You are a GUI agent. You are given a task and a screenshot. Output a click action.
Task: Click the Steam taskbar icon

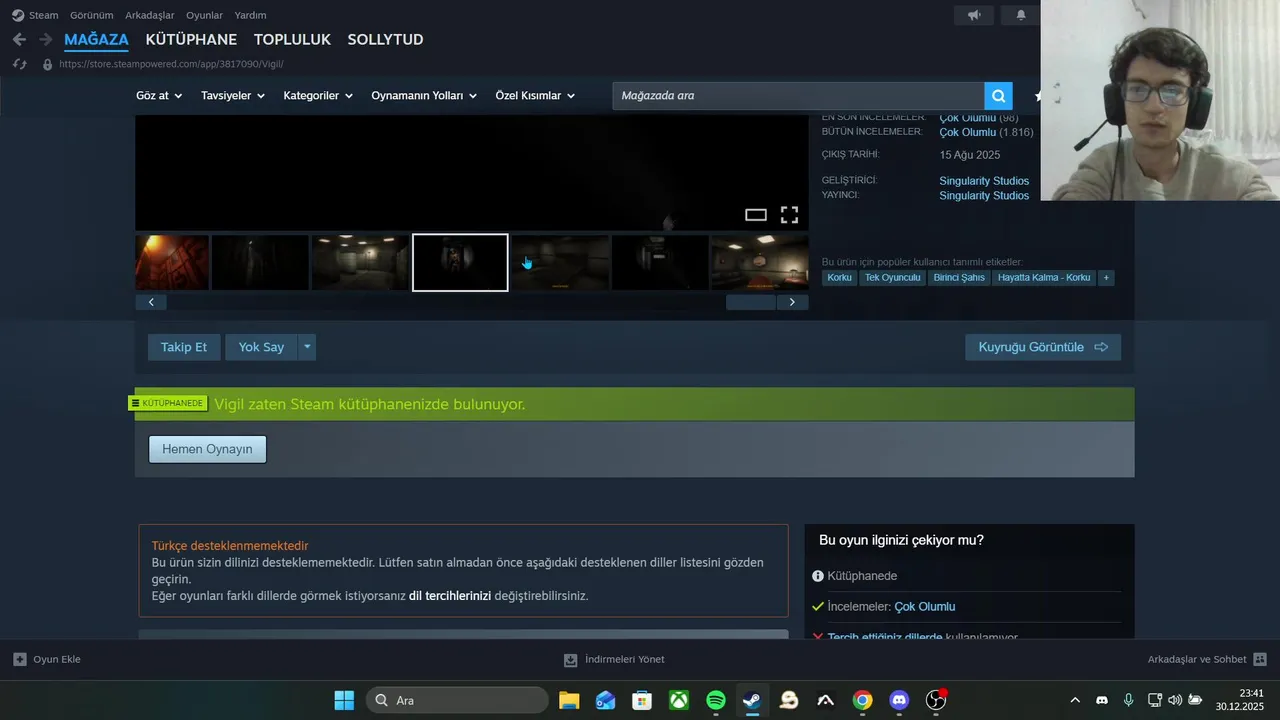click(x=752, y=700)
